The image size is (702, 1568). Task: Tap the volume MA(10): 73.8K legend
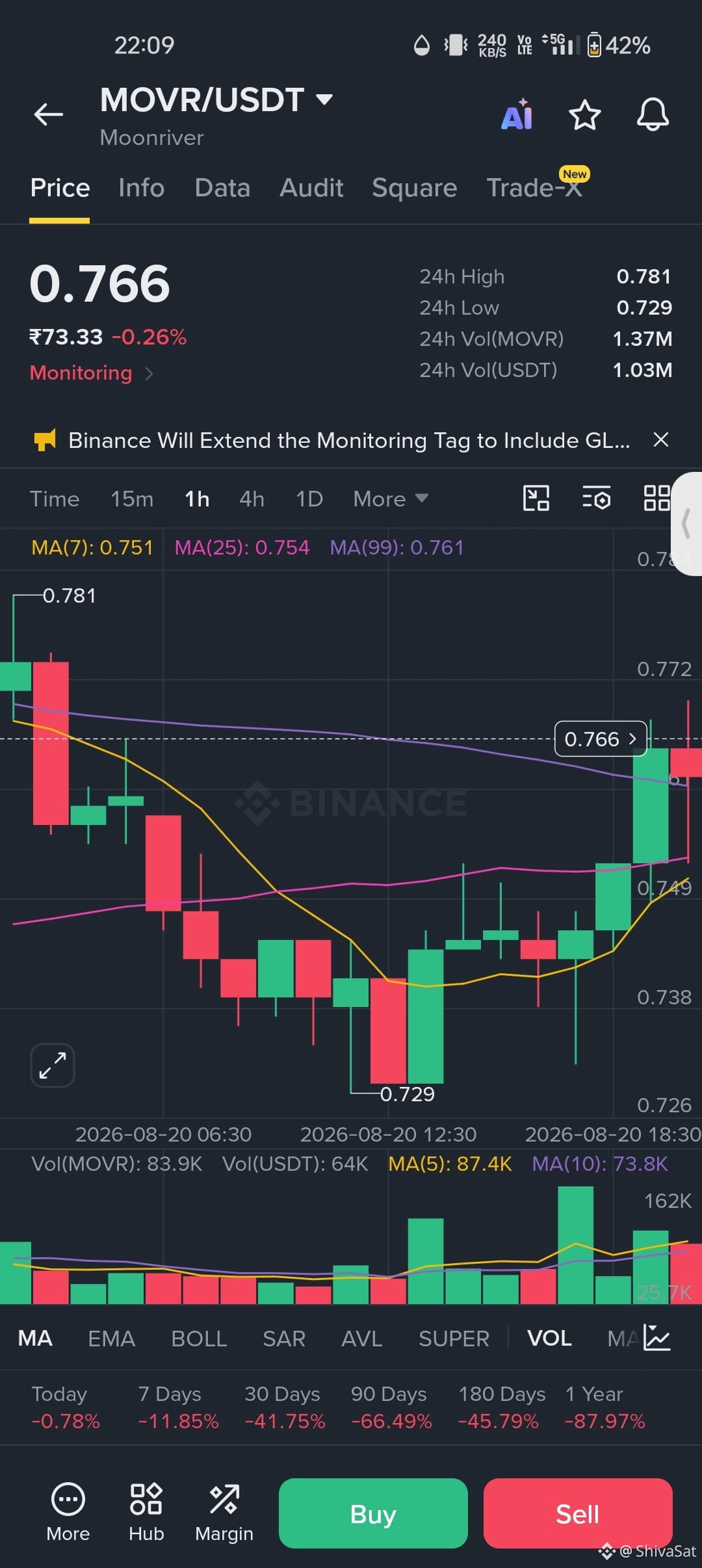[x=600, y=1163]
